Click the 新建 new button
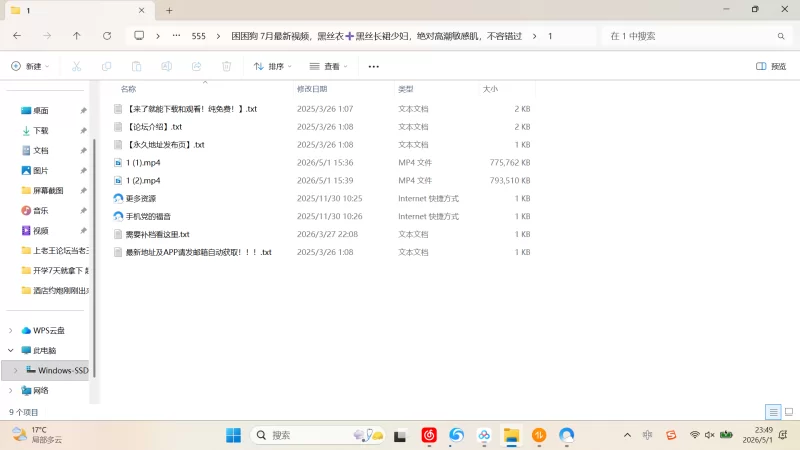 [30, 66]
